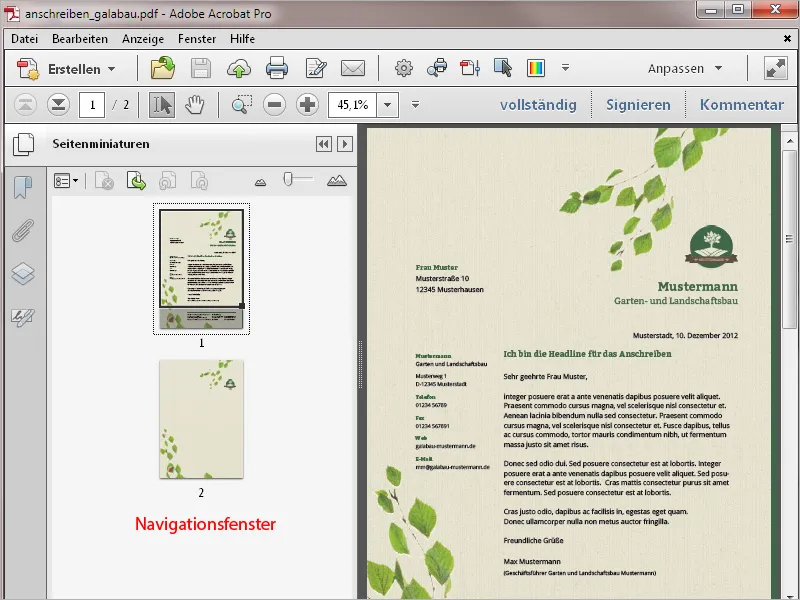The height and width of the screenshot is (600, 800).
Task: Expand the quick tools toolbar overflow arrow
Action: tap(565, 67)
